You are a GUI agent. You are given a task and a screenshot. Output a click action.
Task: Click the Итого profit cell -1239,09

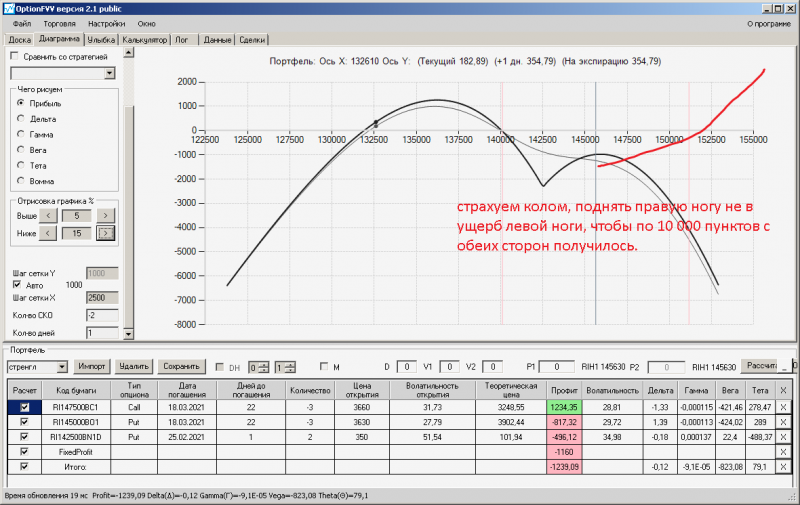564,466
